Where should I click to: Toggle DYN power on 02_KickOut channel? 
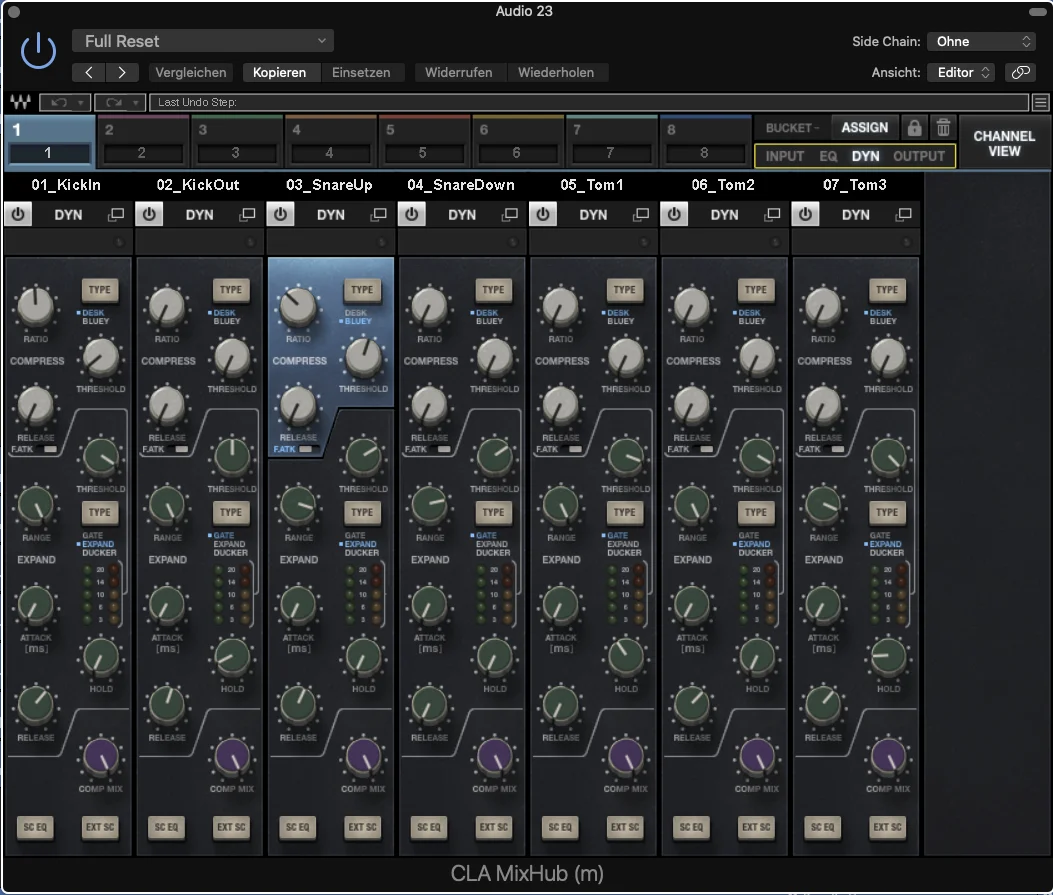(x=149, y=215)
